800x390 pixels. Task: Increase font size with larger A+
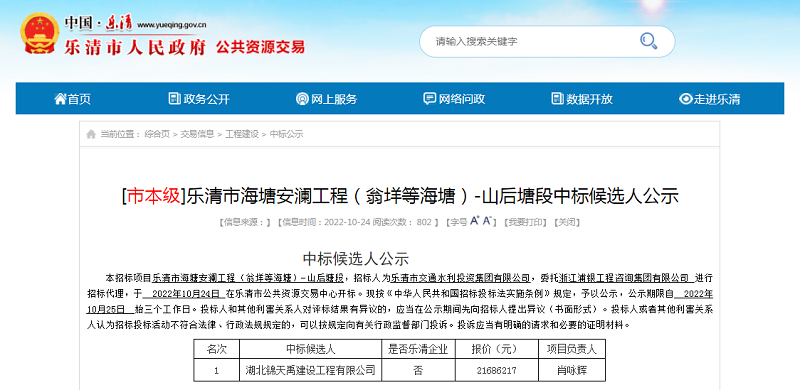coord(474,221)
